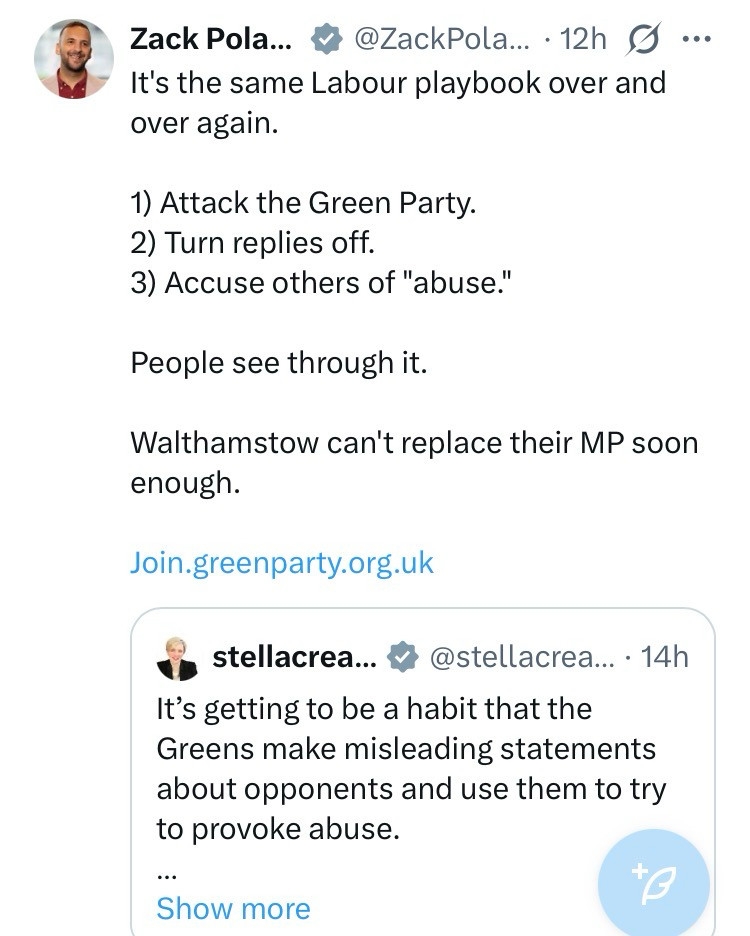Image resolution: width=750 pixels, height=936 pixels.
Task: Click stellacreasy's small profile picture
Action: tap(178, 658)
